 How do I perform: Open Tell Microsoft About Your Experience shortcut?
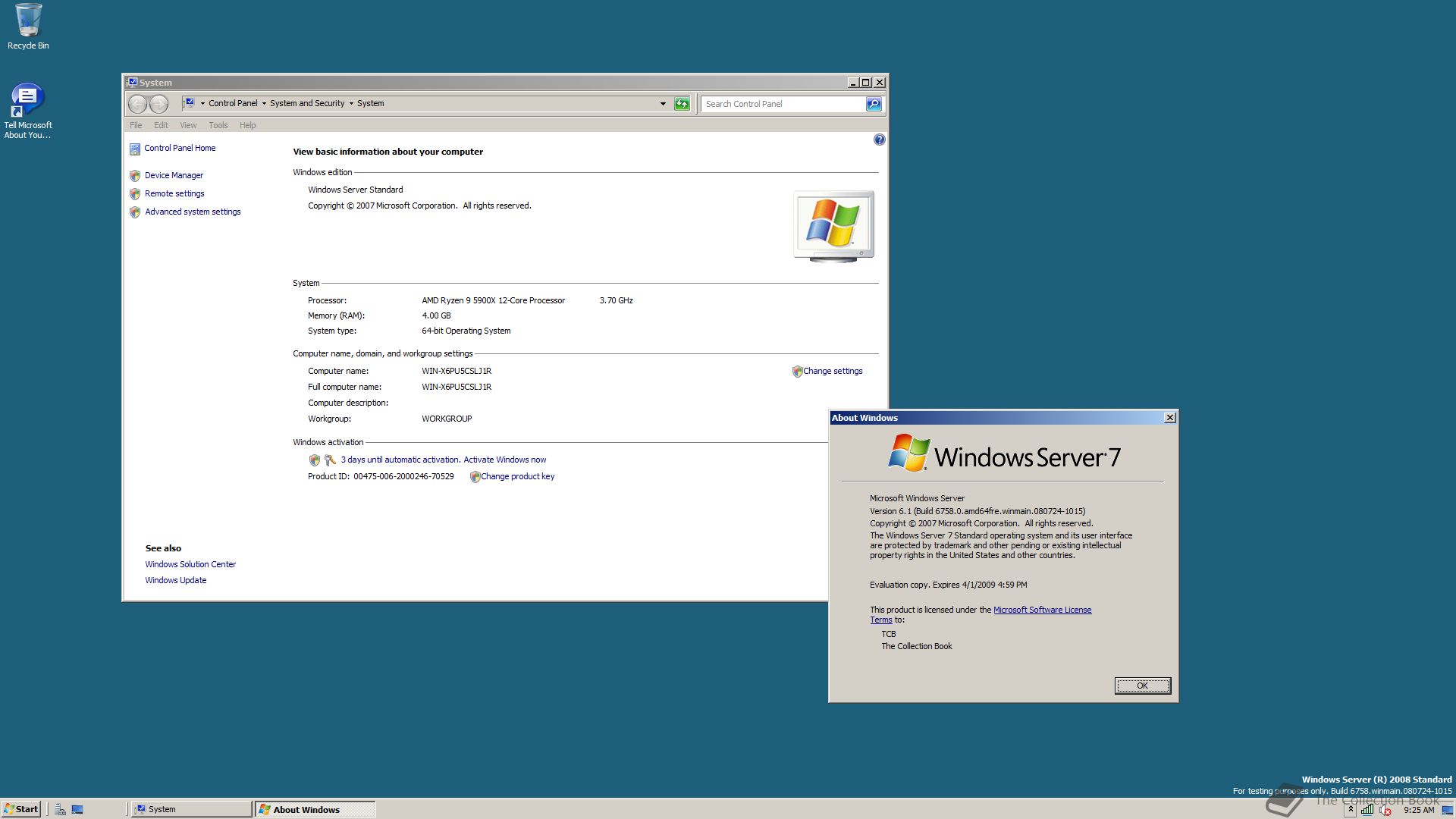[28, 111]
